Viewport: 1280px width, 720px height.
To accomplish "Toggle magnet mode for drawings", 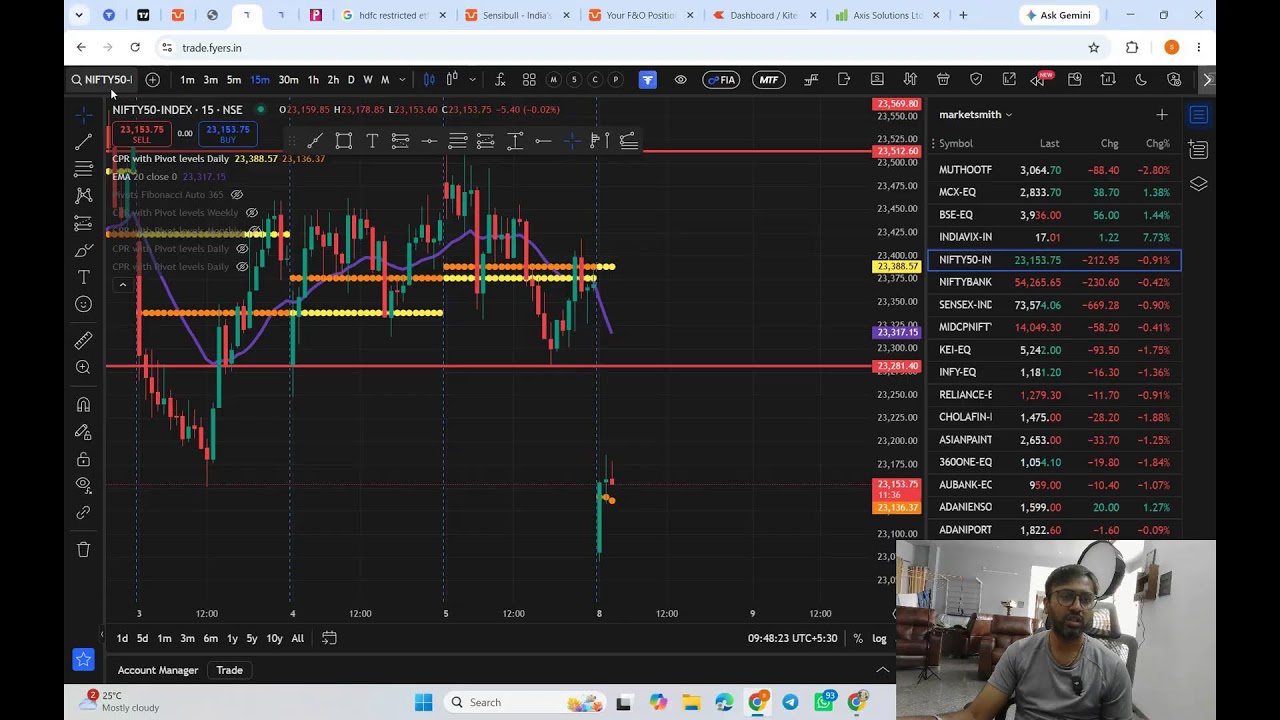I will tap(84, 405).
